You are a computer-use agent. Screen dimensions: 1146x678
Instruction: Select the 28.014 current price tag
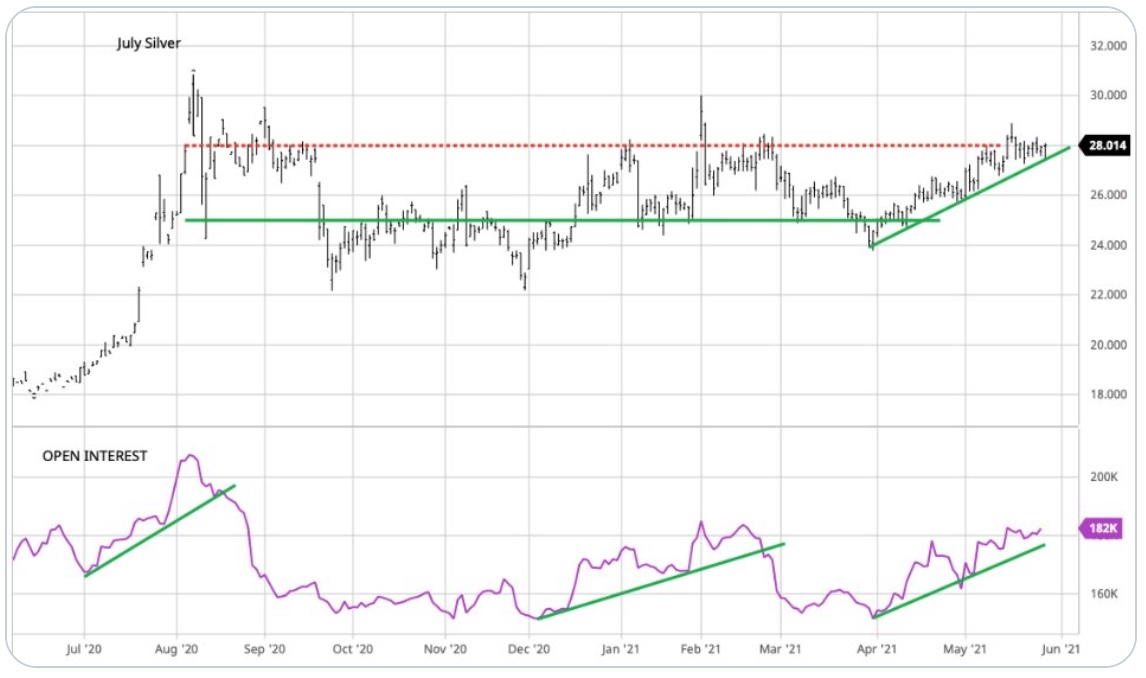point(1107,146)
